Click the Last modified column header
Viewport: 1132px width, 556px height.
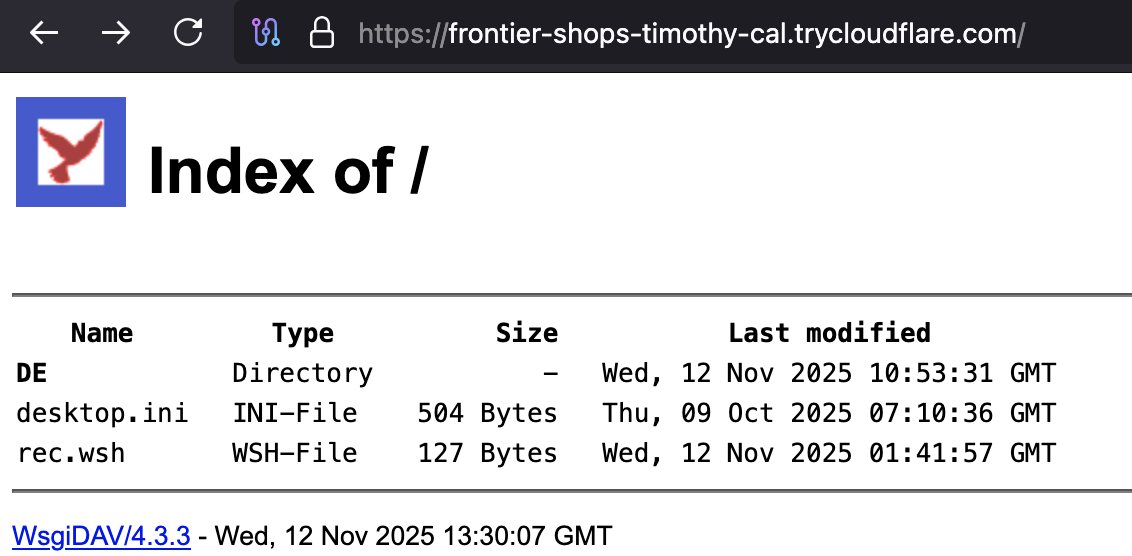point(829,333)
